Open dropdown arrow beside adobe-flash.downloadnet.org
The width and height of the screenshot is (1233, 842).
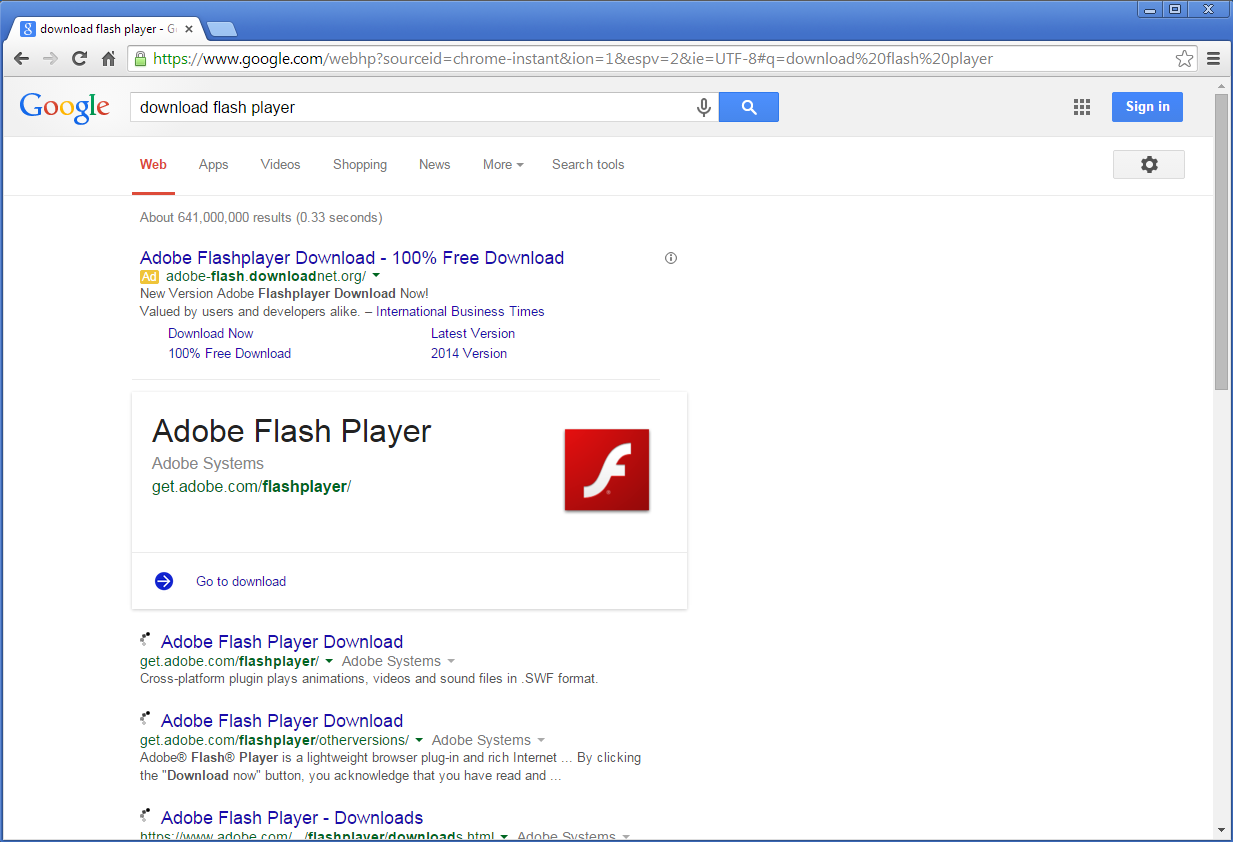[x=376, y=276]
